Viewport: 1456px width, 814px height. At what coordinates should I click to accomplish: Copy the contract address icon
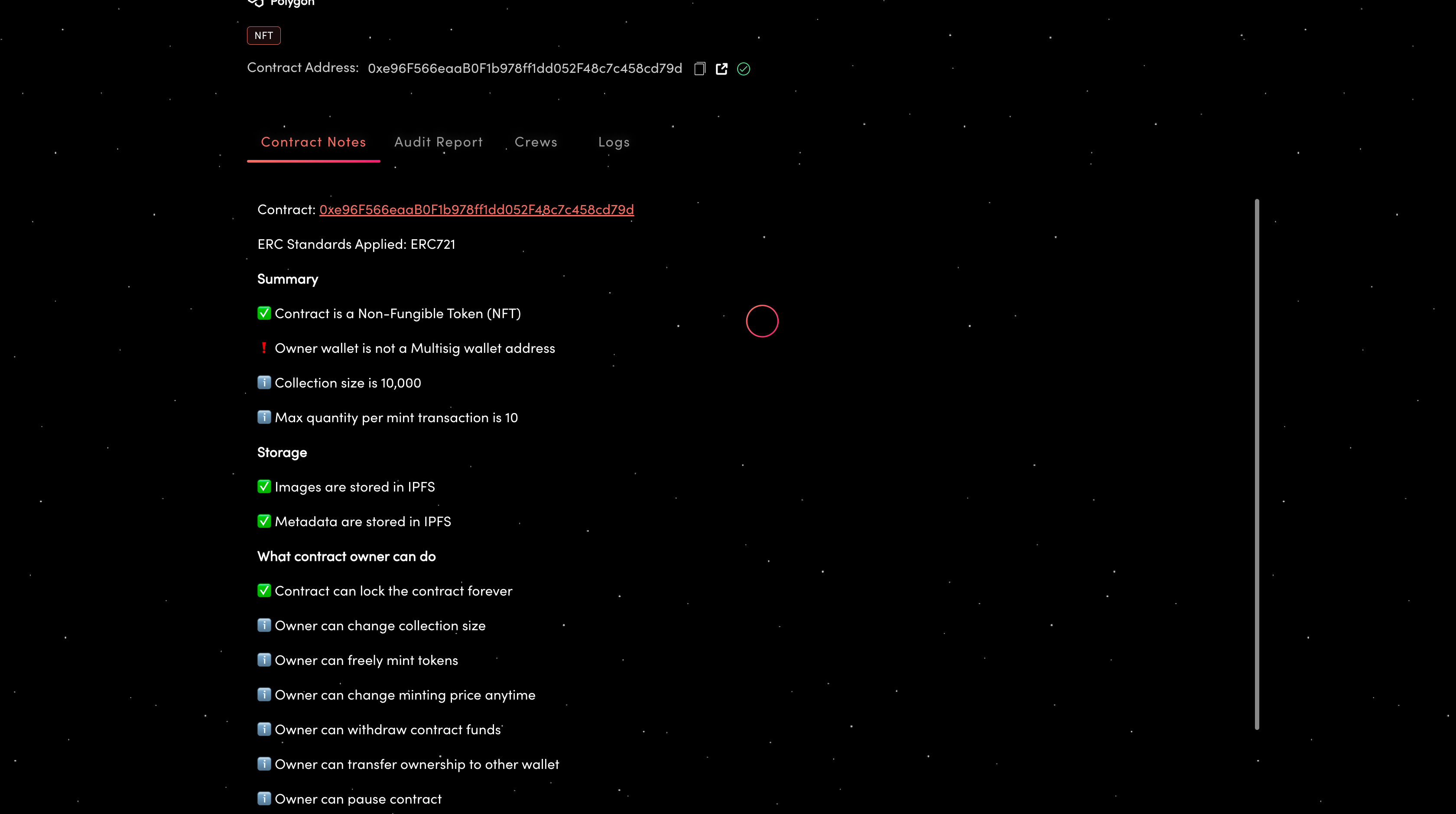tap(700, 68)
